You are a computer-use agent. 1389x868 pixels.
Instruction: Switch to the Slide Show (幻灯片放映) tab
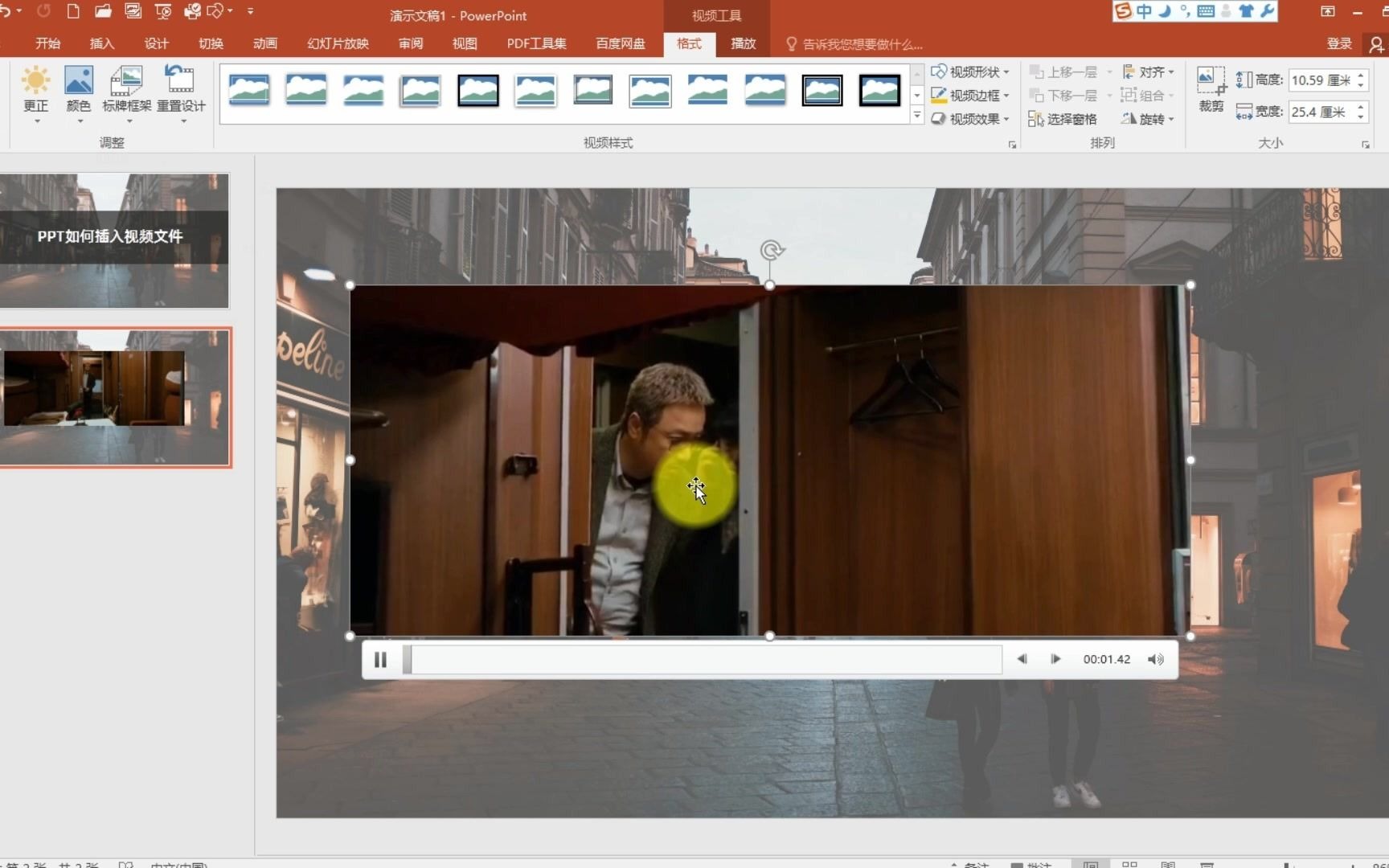coord(338,43)
